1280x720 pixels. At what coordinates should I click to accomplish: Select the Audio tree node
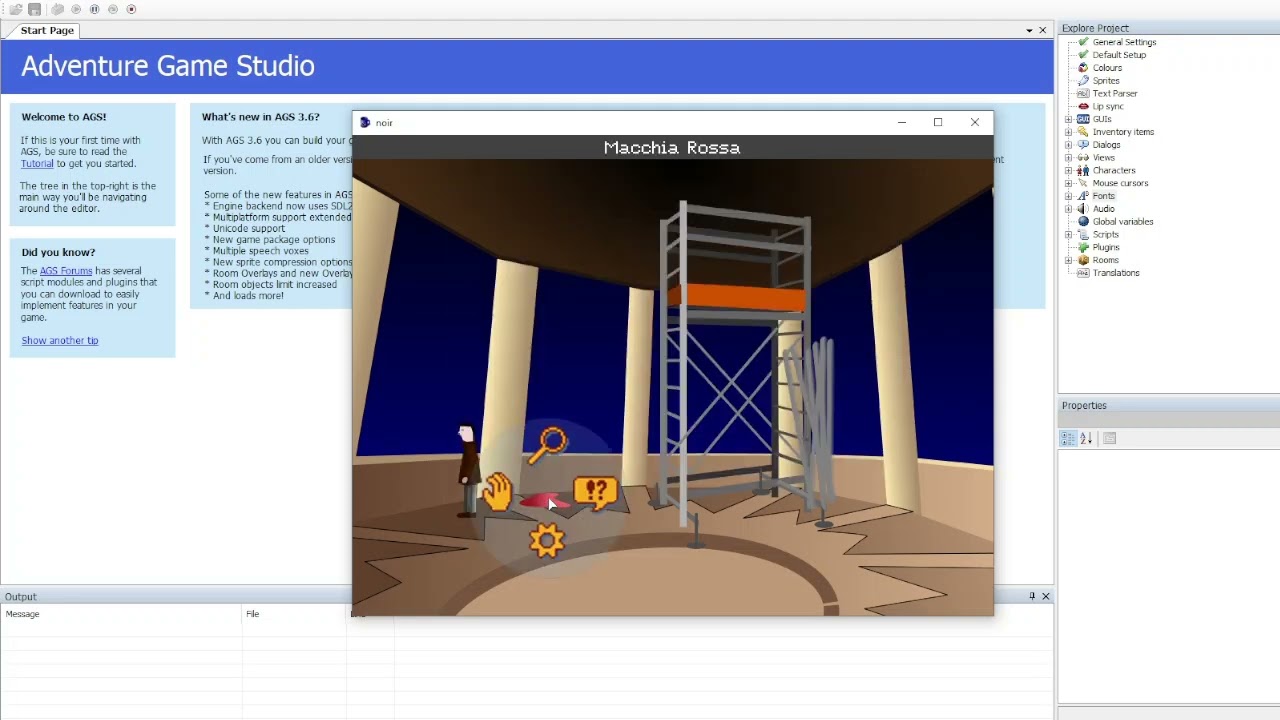[1104, 209]
